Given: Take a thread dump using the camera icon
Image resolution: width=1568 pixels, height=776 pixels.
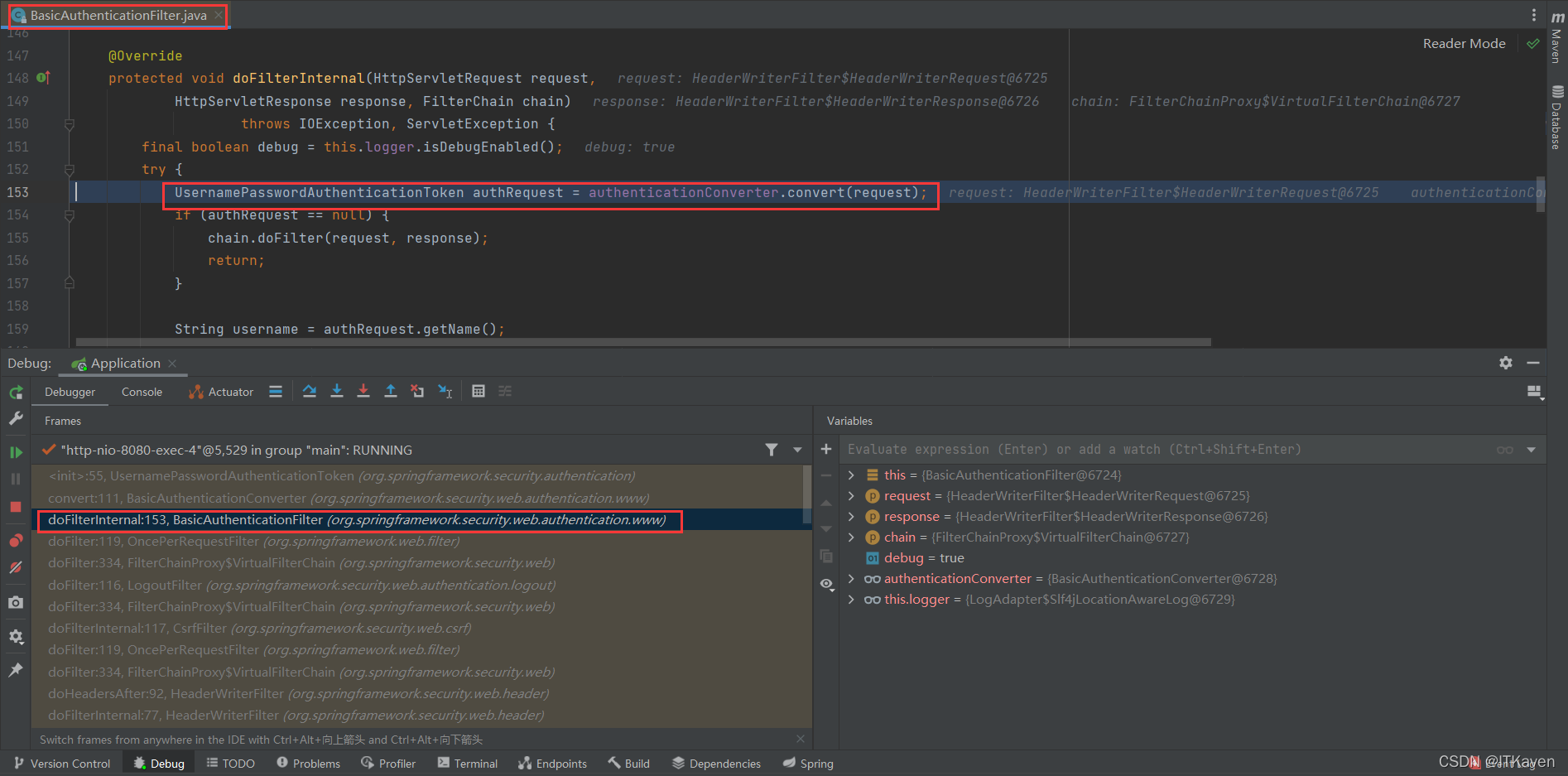Looking at the screenshot, I should pyautogui.click(x=16, y=602).
